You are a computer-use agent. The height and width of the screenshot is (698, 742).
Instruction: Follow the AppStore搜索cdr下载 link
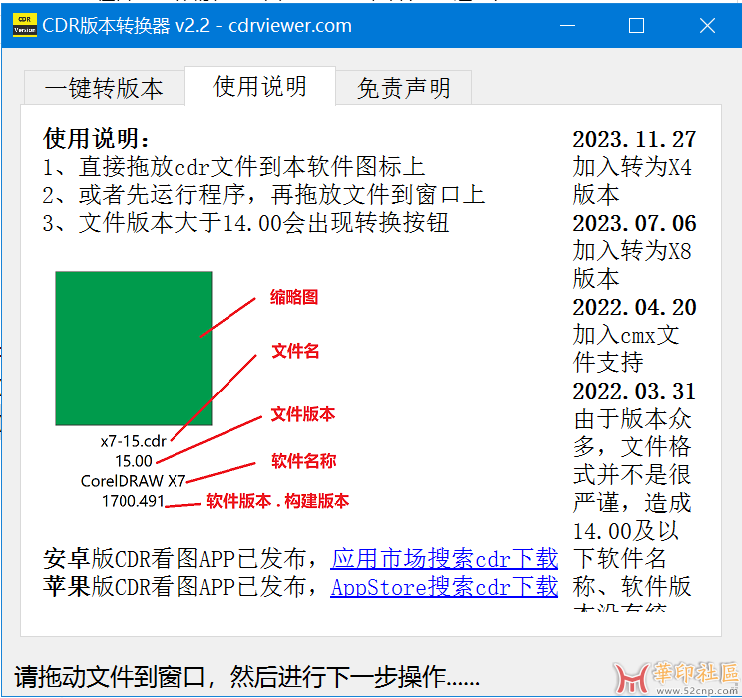444,586
